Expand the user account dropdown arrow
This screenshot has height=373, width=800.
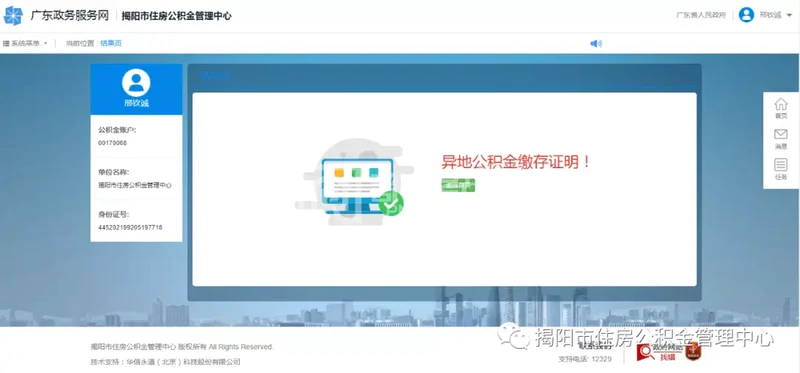tap(790, 15)
